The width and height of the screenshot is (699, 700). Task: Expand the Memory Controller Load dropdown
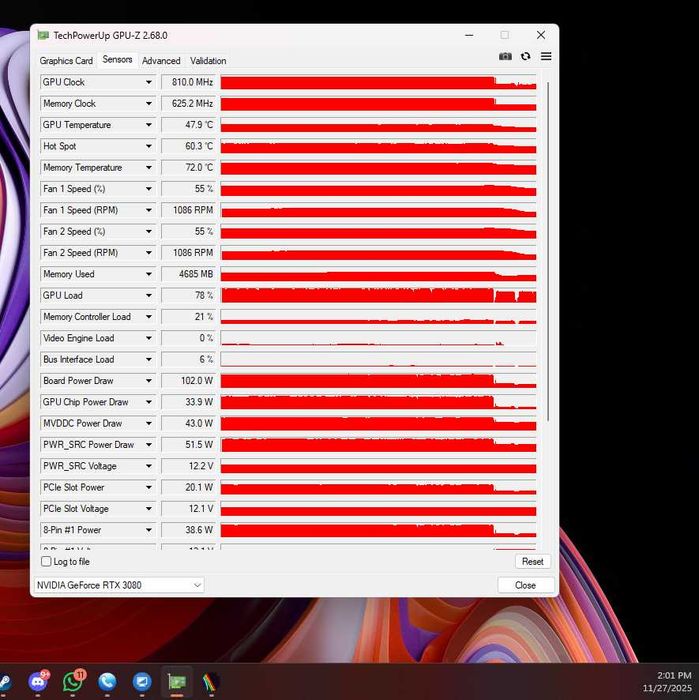click(x=149, y=317)
